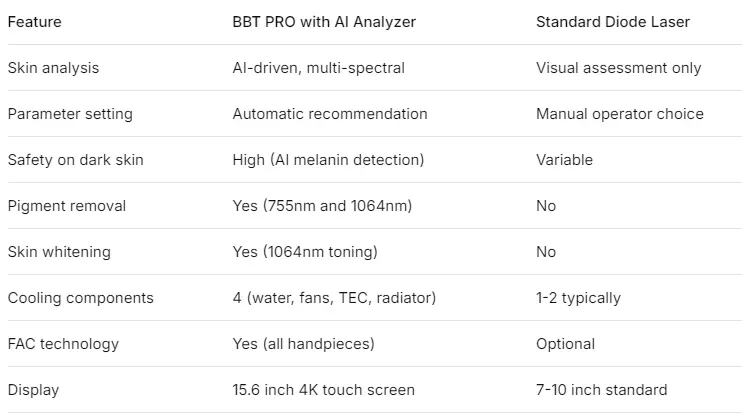Click Yes (755nm and 1064nm) cell
This screenshot has height=413, width=742.
(322, 206)
